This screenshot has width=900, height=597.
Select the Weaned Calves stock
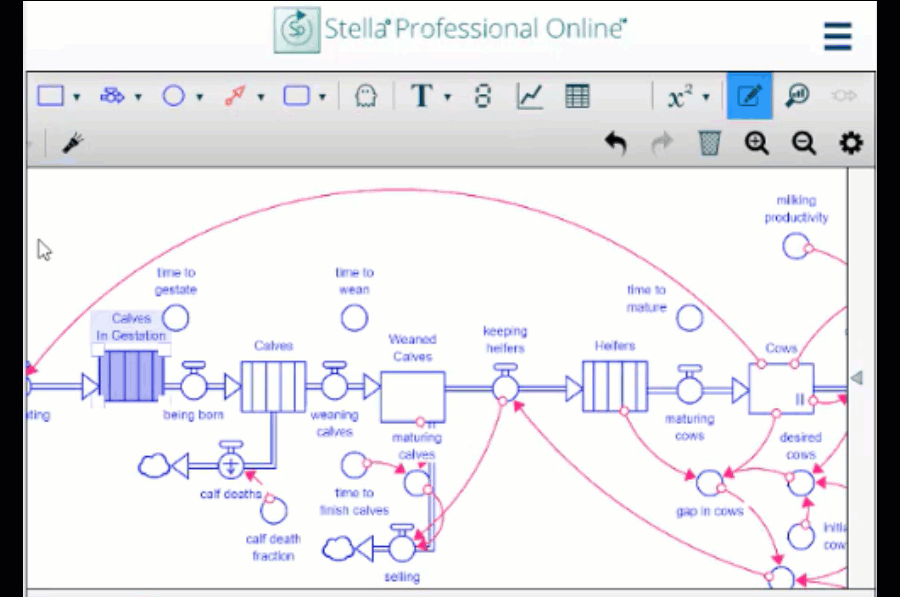coord(413,396)
